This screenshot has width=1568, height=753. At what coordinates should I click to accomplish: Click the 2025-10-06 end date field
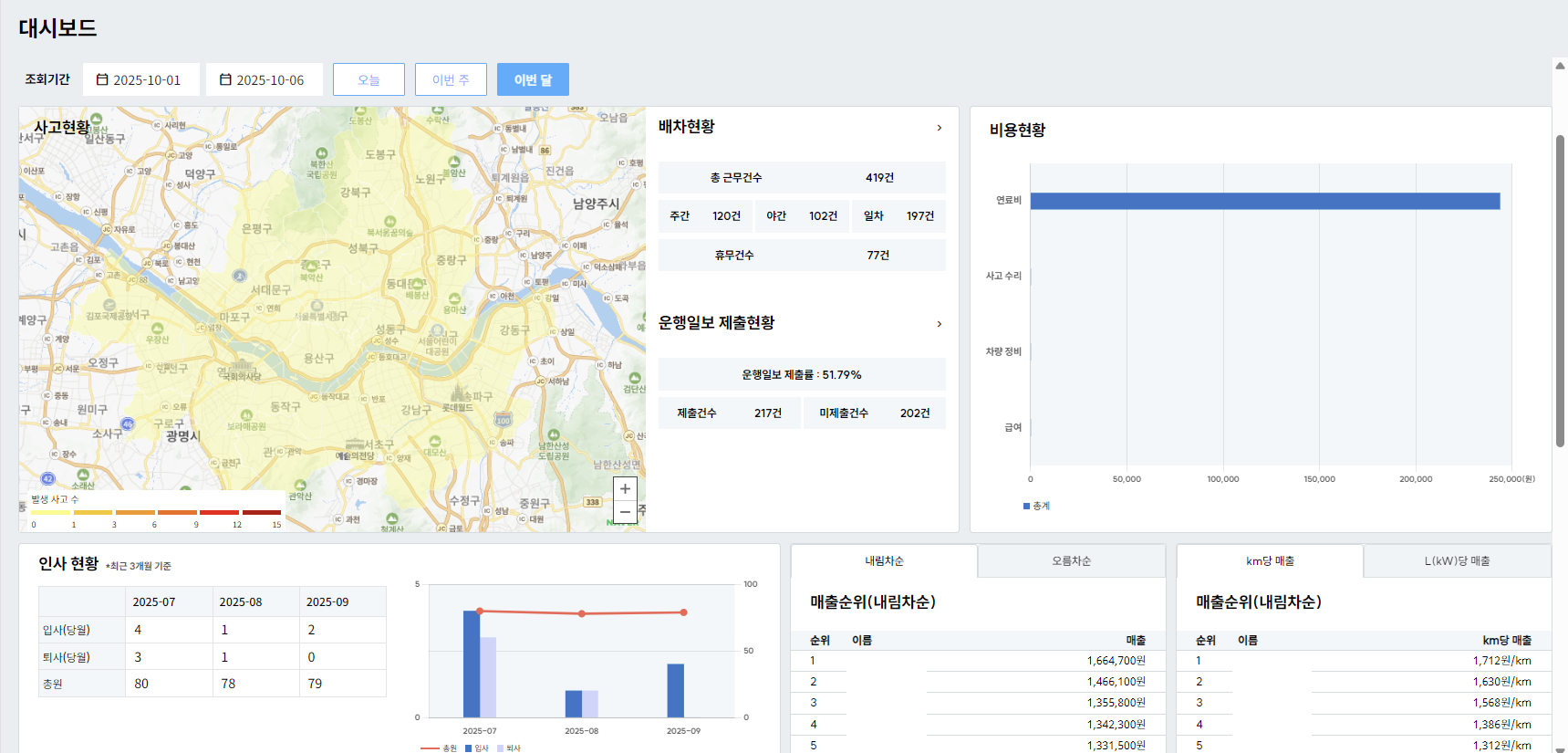click(269, 79)
